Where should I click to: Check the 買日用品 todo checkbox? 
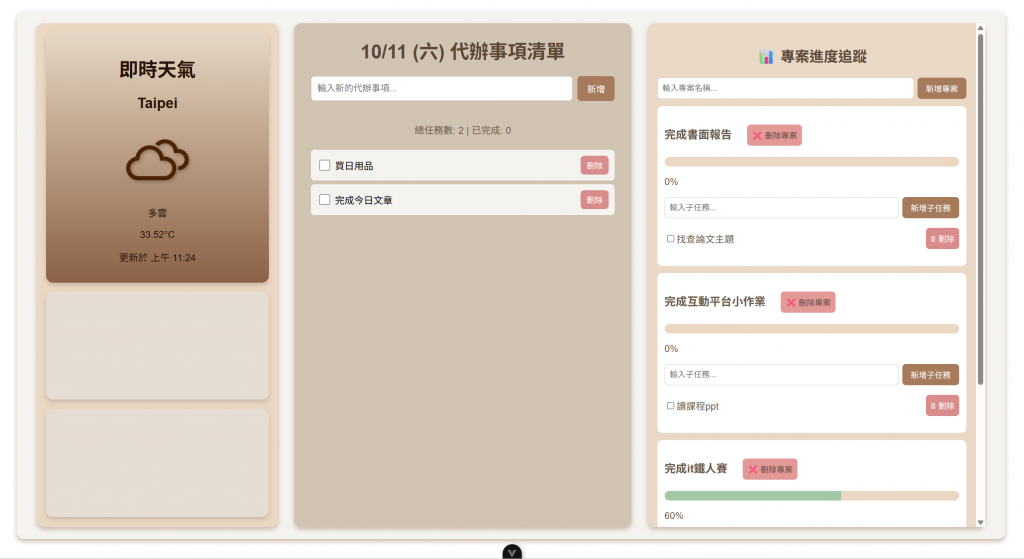coord(325,165)
